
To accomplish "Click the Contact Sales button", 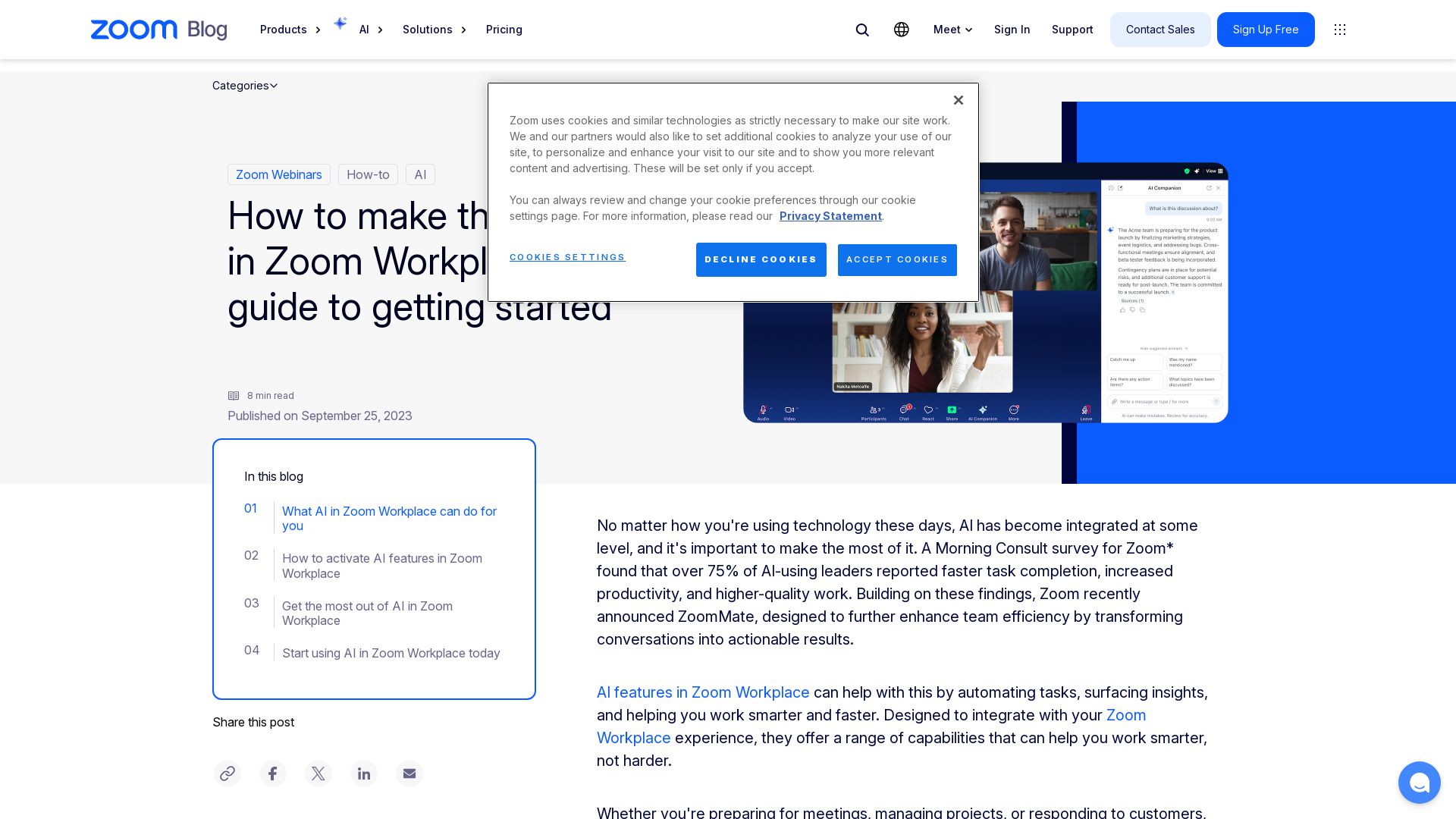I will point(1160,30).
